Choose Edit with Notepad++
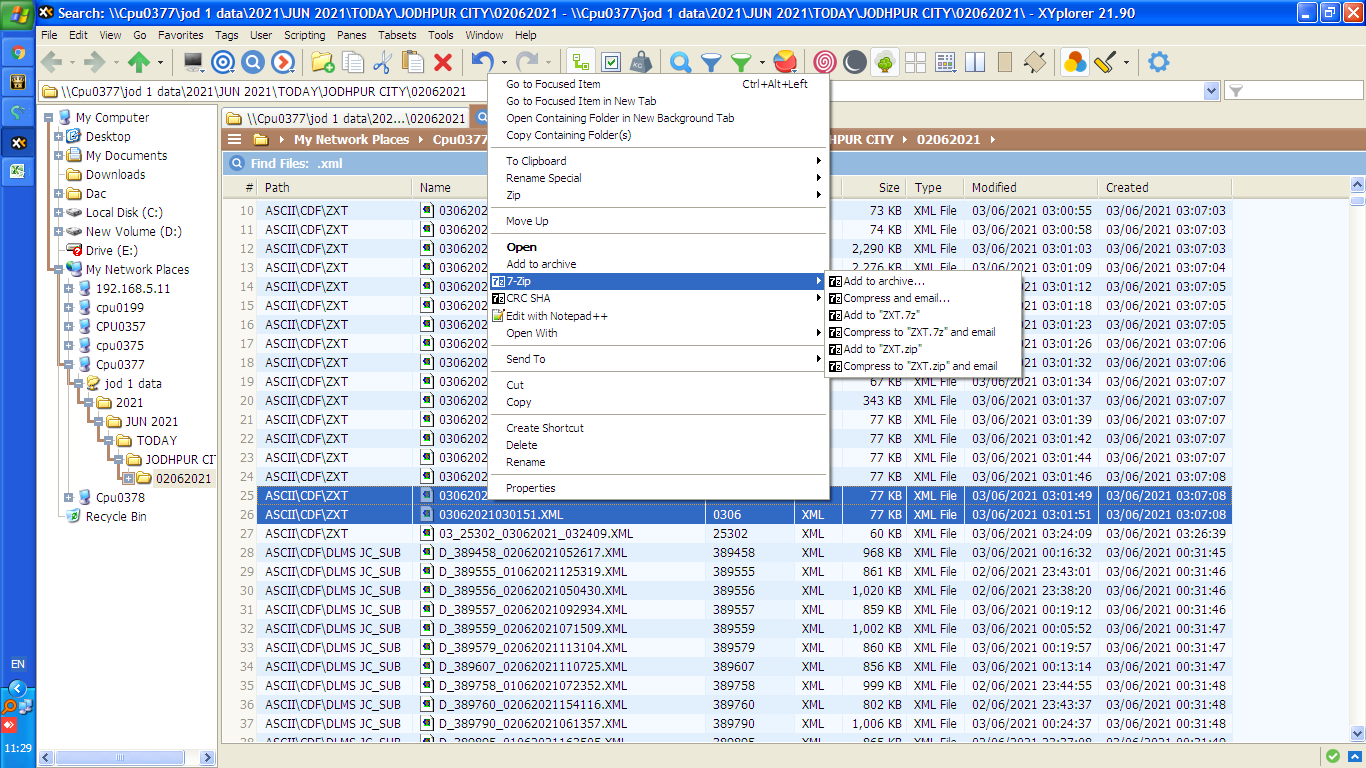The width and height of the screenshot is (1366, 768). 660,316
